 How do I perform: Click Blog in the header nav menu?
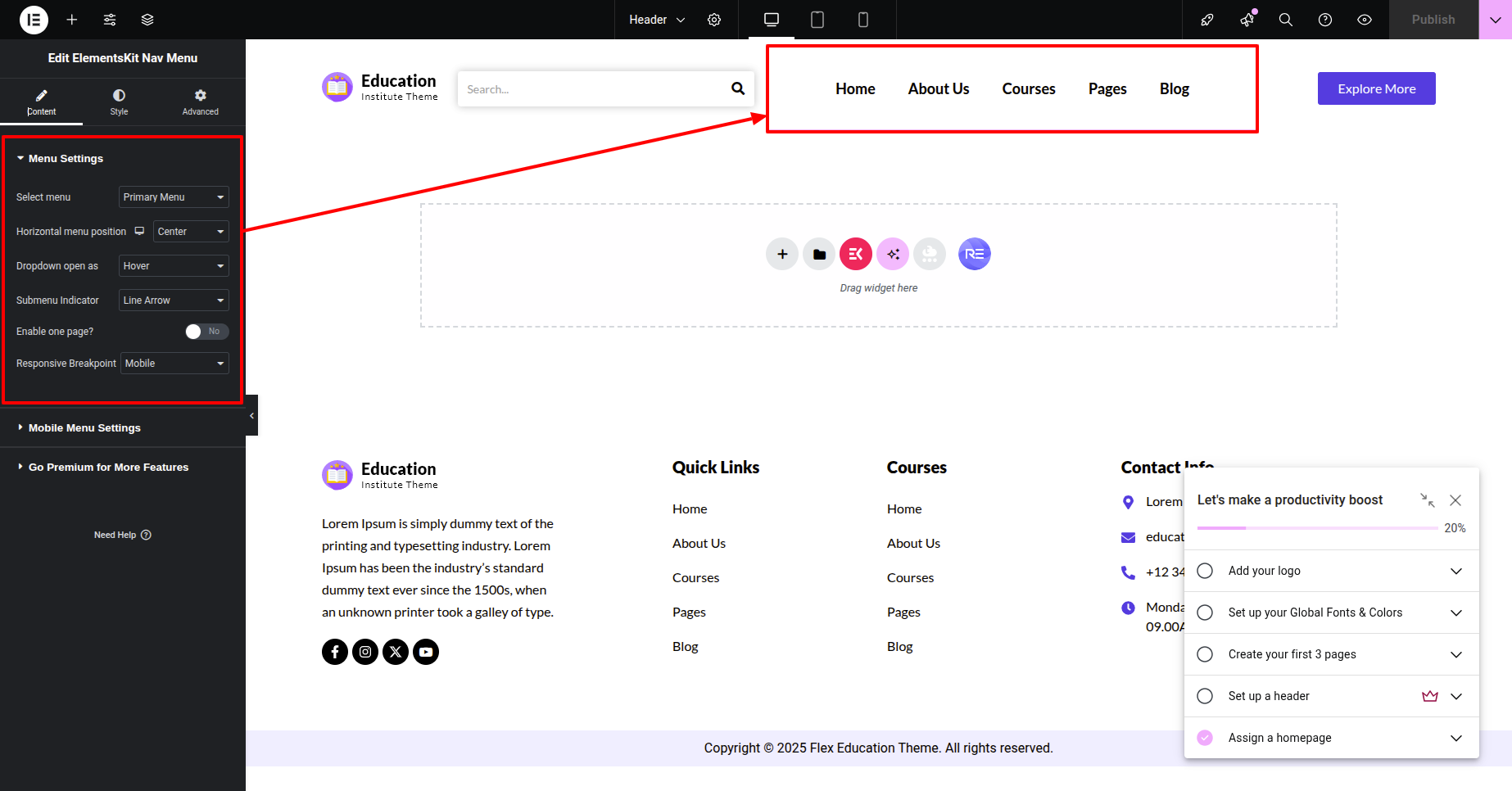[1175, 88]
